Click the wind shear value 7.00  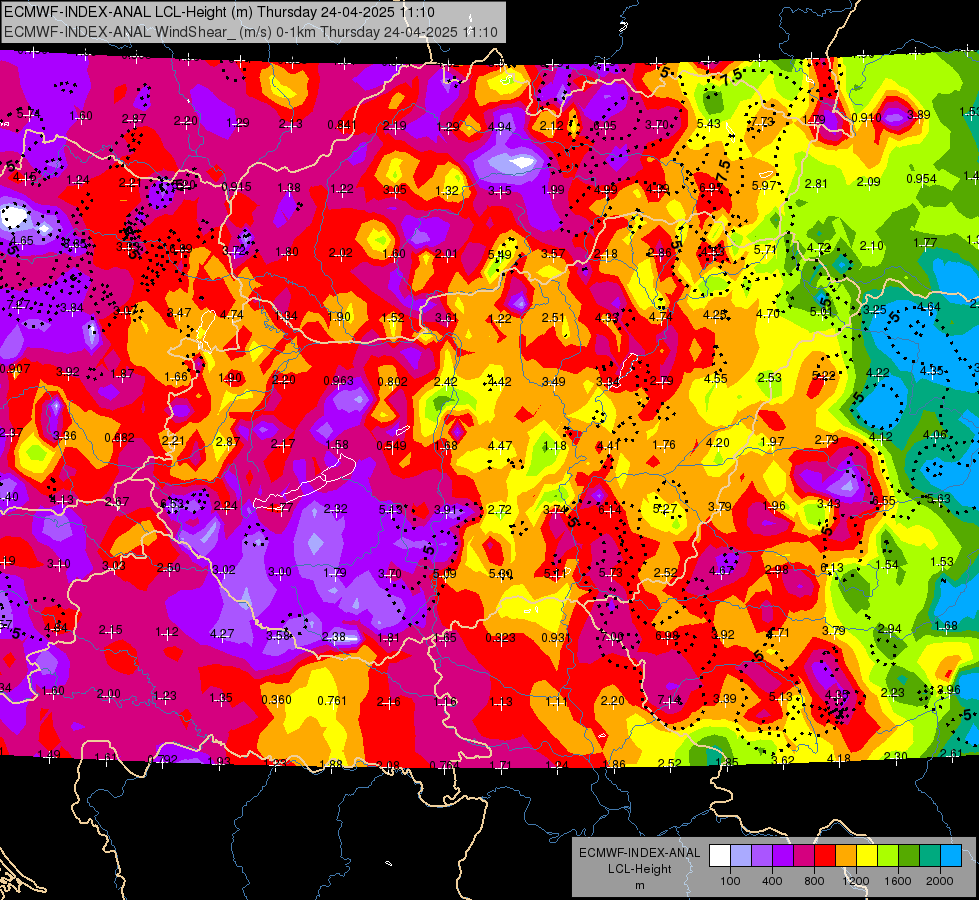click(611, 636)
